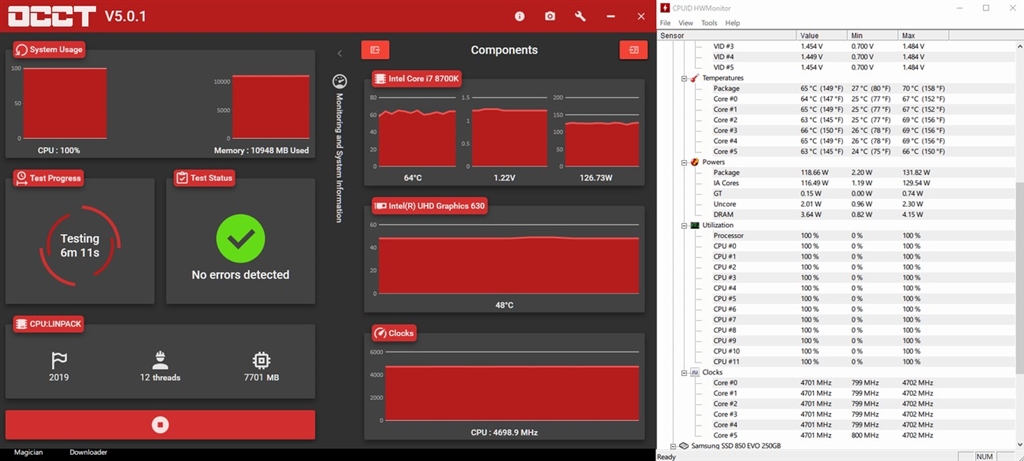Take a screenshot with the camera icon
1024x461 pixels.
550,16
